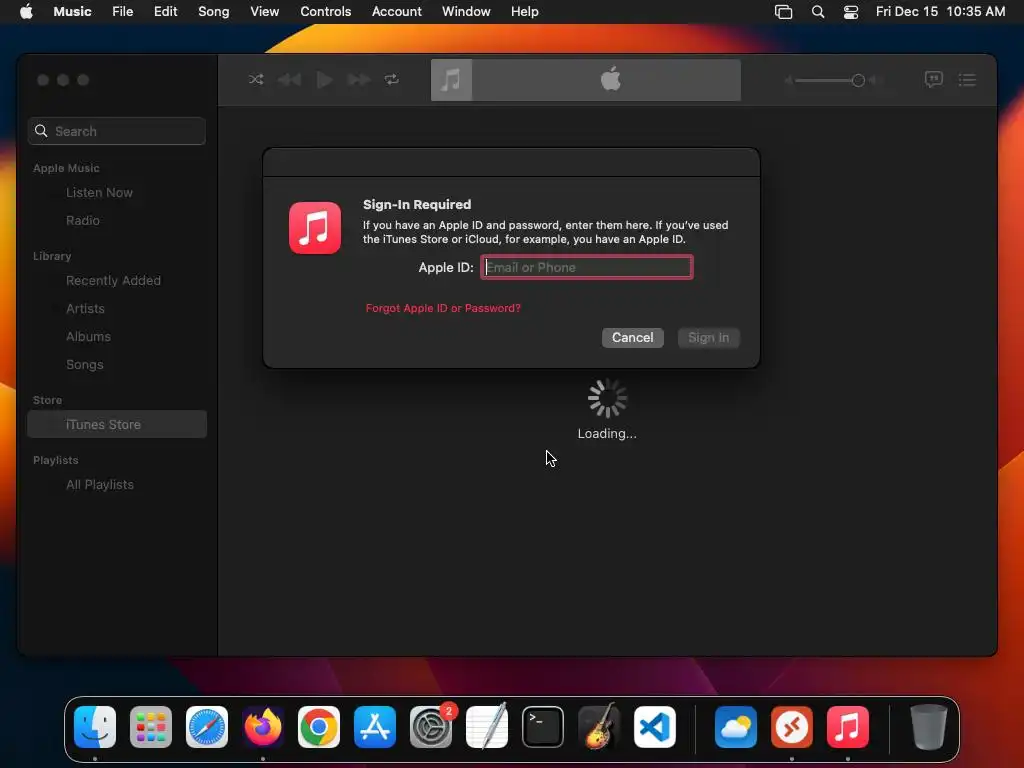This screenshot has width=1024, height=768.
Task: Open the File menu
Action: click(x=122, y=12)
